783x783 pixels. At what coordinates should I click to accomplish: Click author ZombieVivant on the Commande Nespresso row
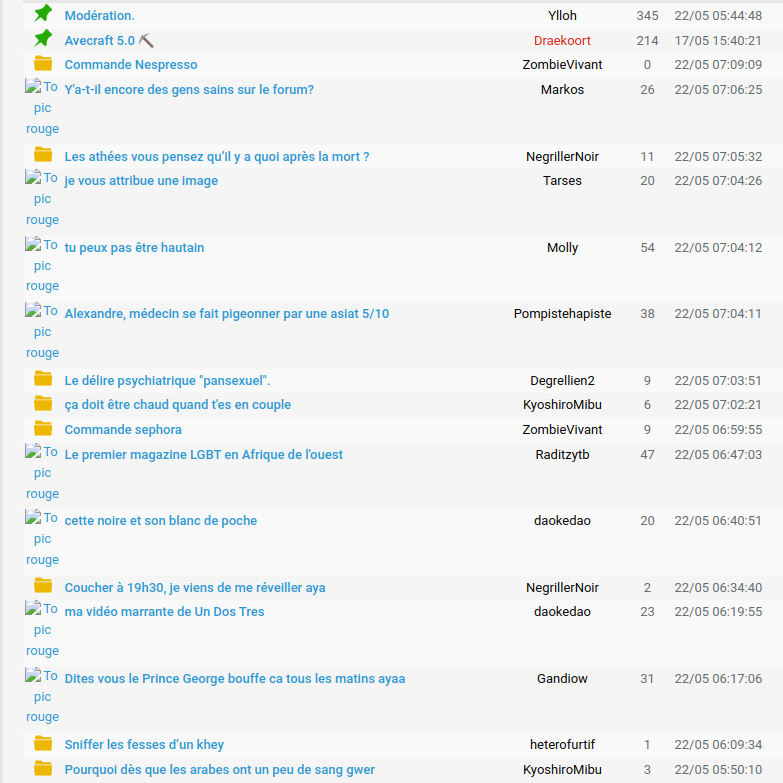point(562,65)
